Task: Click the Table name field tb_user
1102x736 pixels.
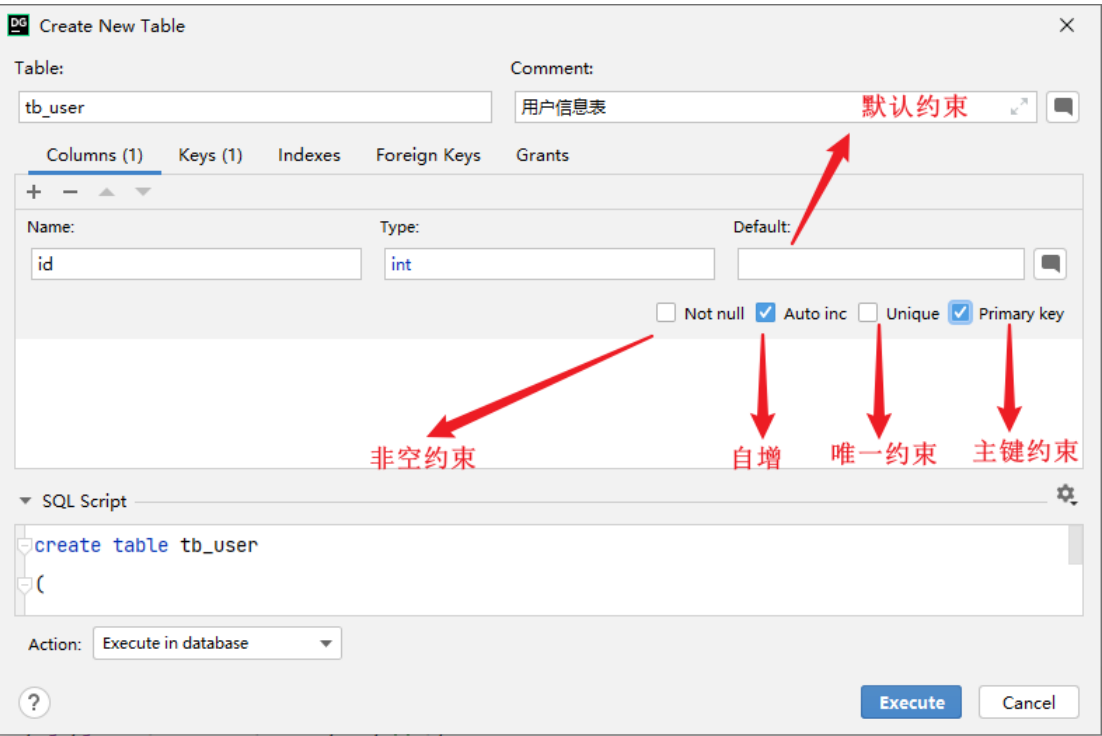Action: click(x=255, y=107)
